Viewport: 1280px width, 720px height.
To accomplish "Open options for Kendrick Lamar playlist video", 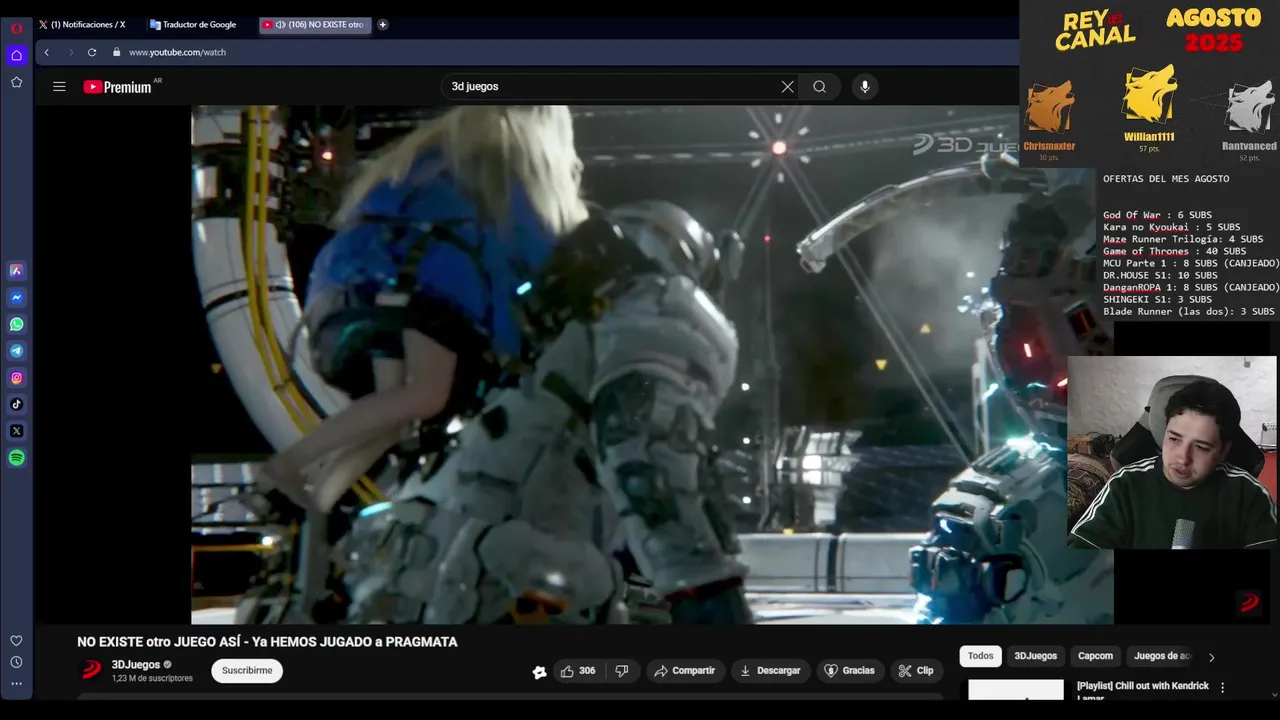I will click(1222, 688).
